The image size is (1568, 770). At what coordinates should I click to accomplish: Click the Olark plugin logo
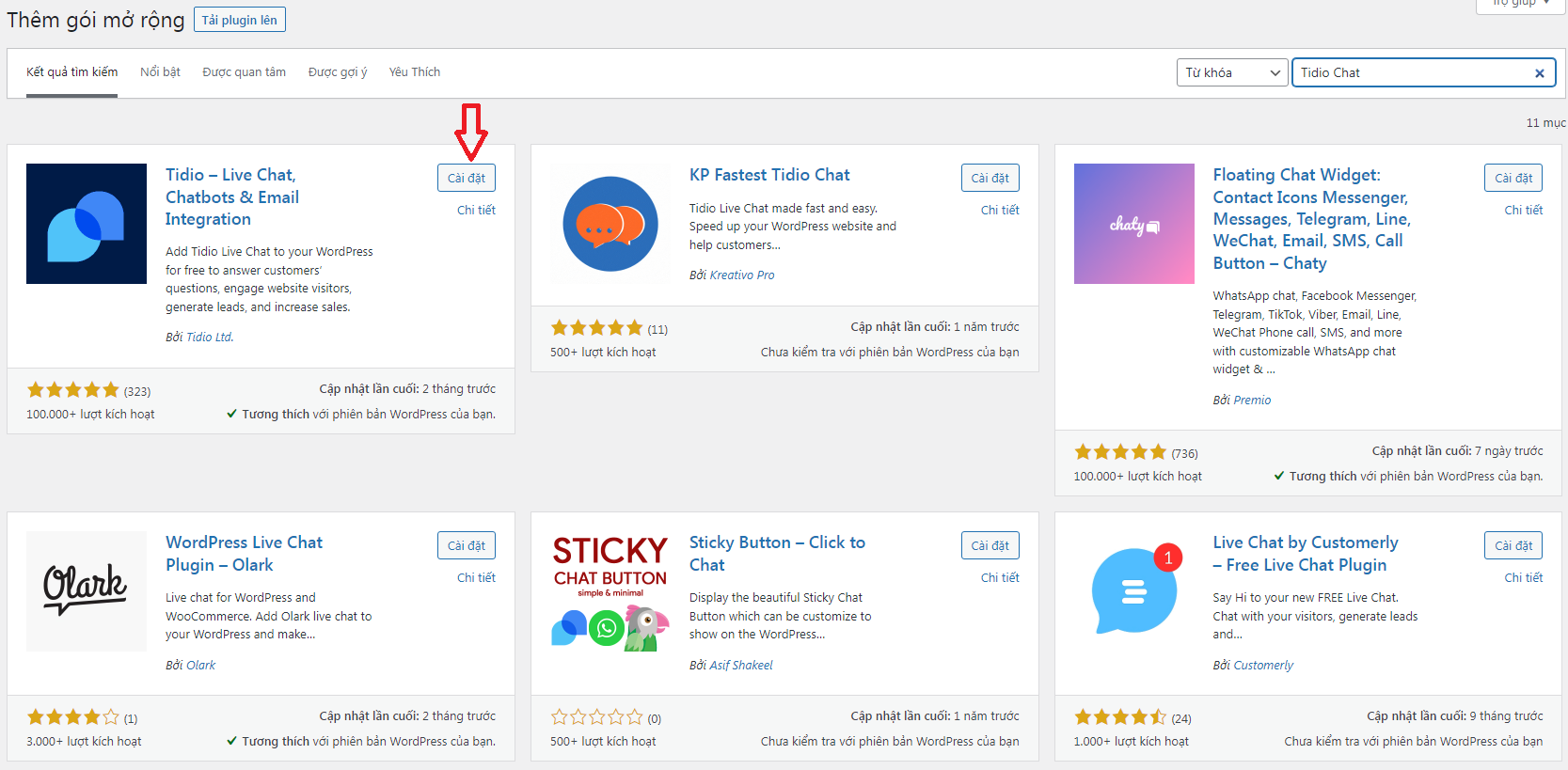tap(87, 590)
